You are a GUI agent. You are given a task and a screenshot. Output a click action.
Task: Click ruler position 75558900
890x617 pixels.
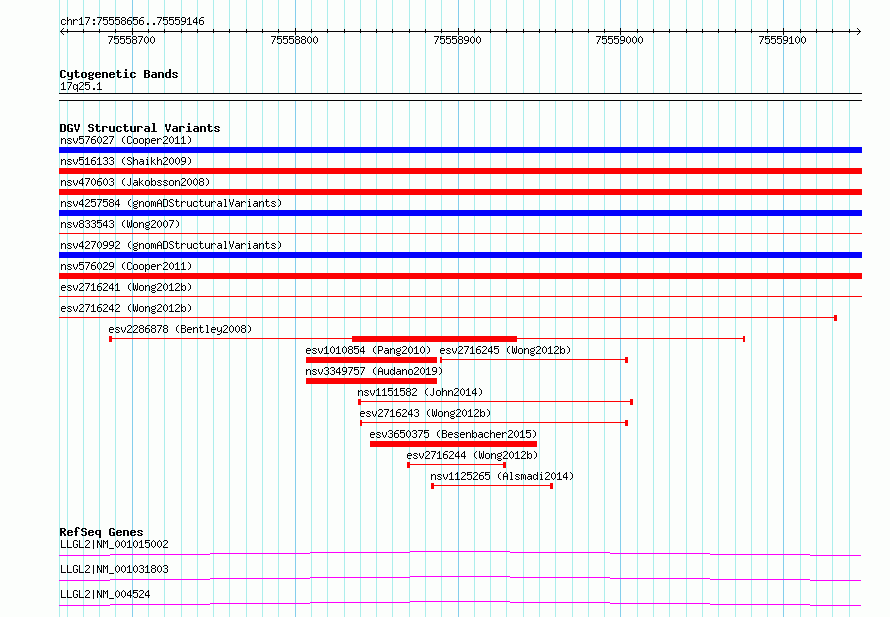(457, 40)
